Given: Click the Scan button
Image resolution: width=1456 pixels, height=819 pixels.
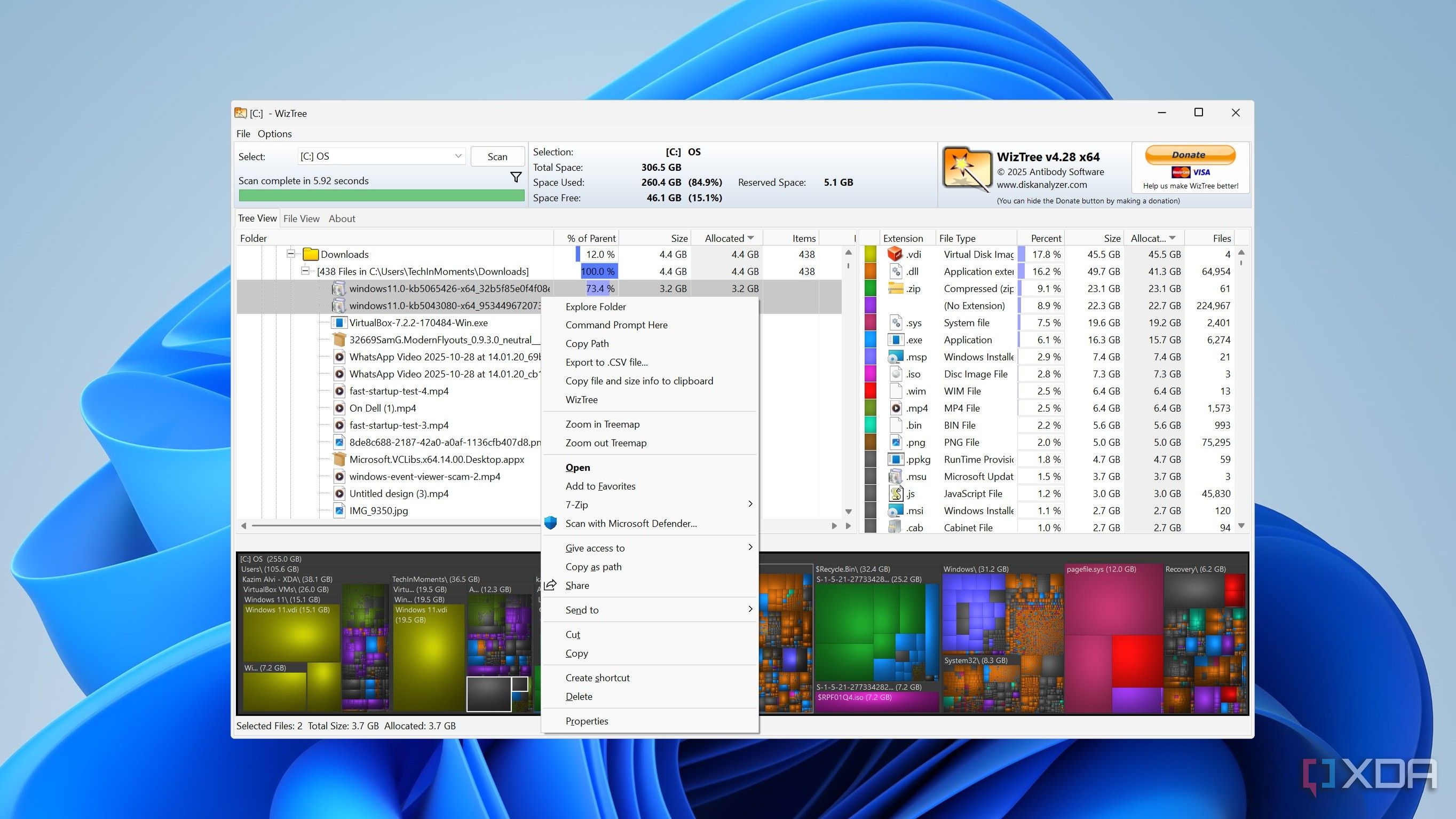Looking at the screenshot, I should [497, 156].
